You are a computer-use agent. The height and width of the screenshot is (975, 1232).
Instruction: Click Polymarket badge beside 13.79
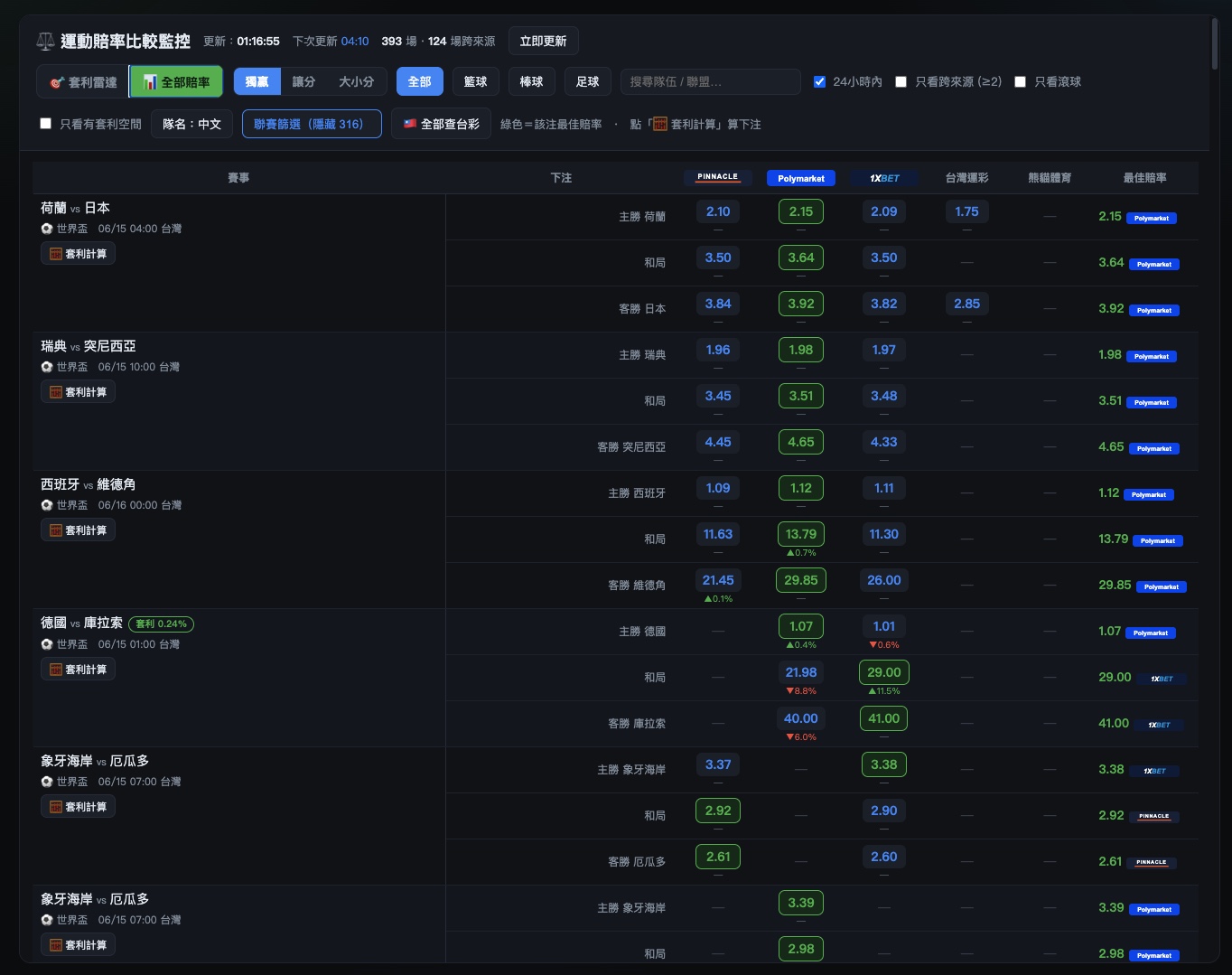coord(1158,540)
